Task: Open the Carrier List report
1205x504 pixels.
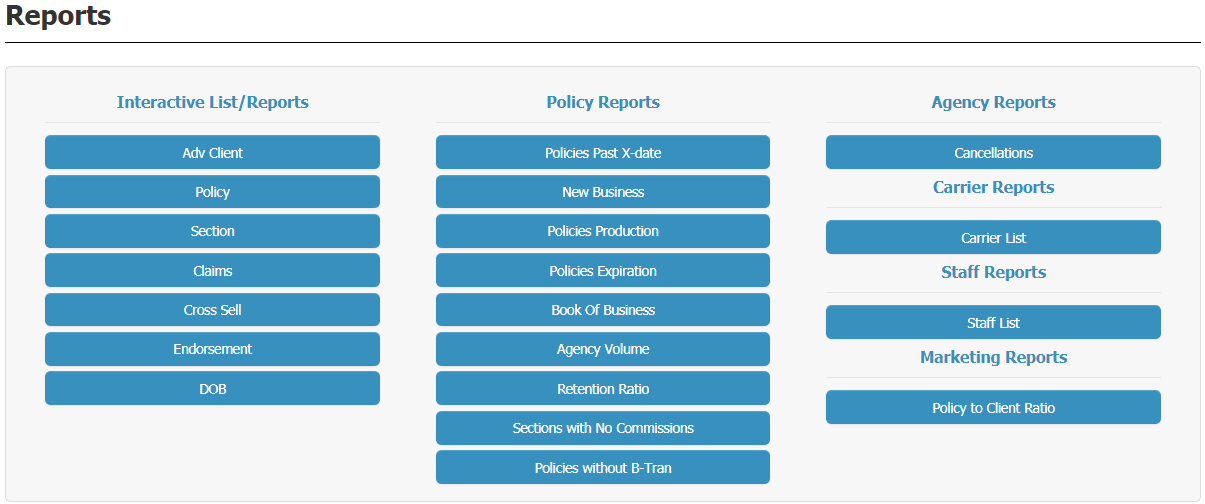Action: (993, 238)
